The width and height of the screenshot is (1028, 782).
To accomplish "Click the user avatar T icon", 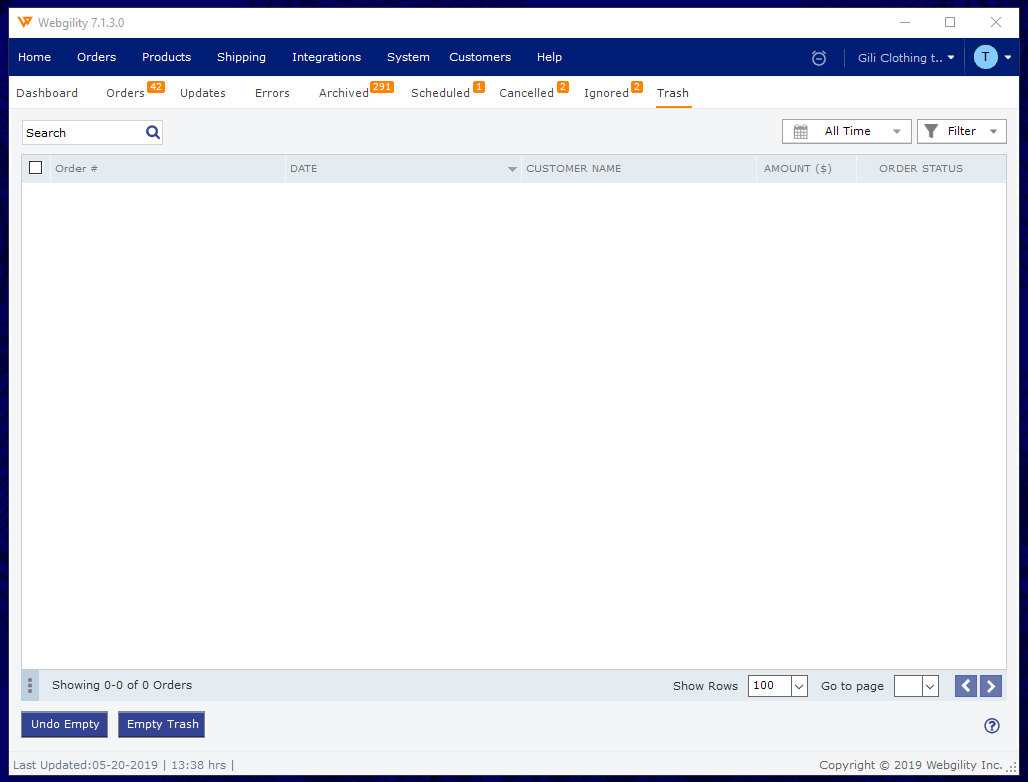I will 985,57.
